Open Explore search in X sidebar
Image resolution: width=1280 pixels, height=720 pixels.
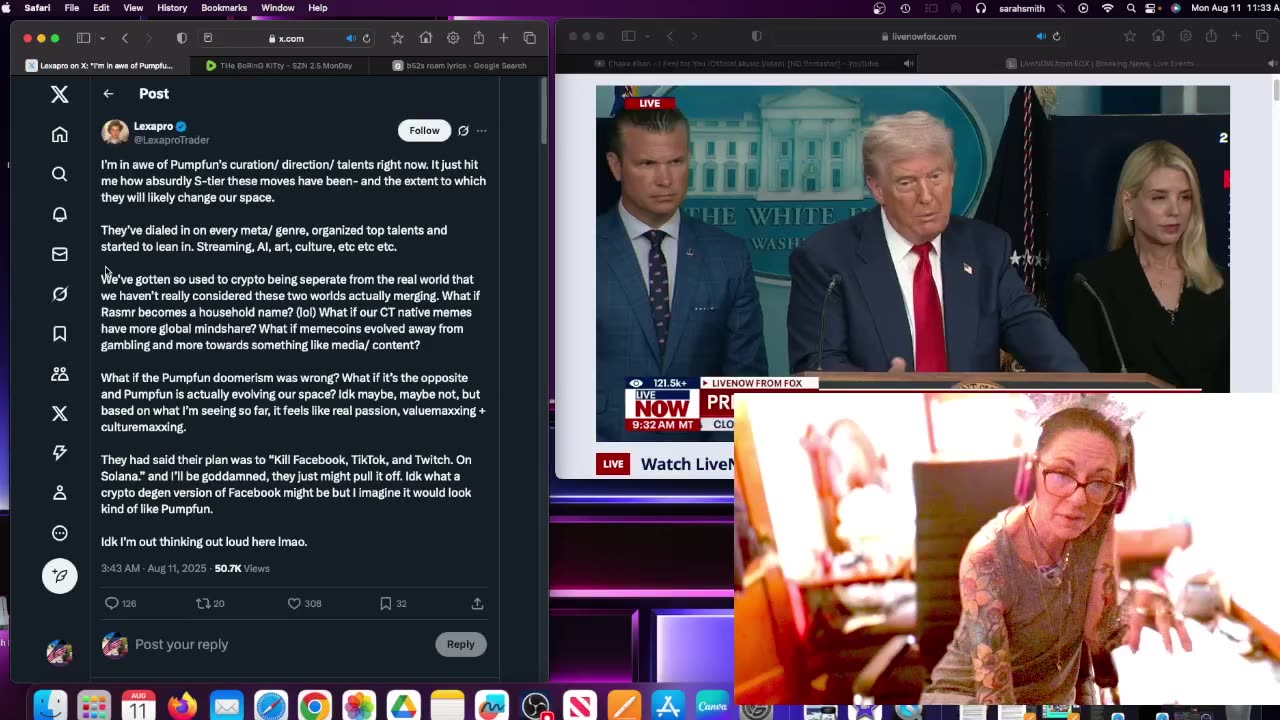coord(60,174)
